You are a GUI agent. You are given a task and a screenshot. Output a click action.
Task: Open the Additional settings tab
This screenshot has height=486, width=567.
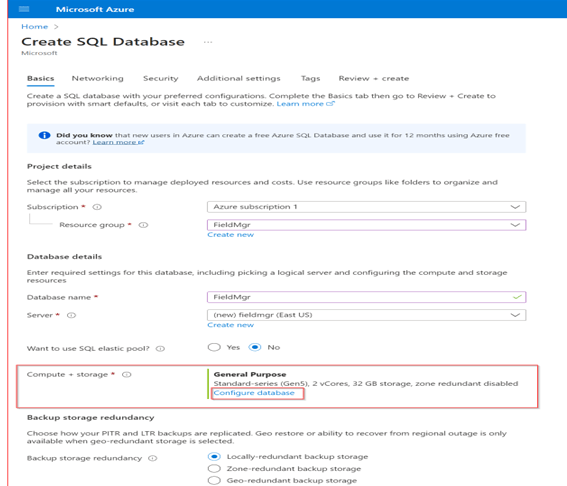239,78
